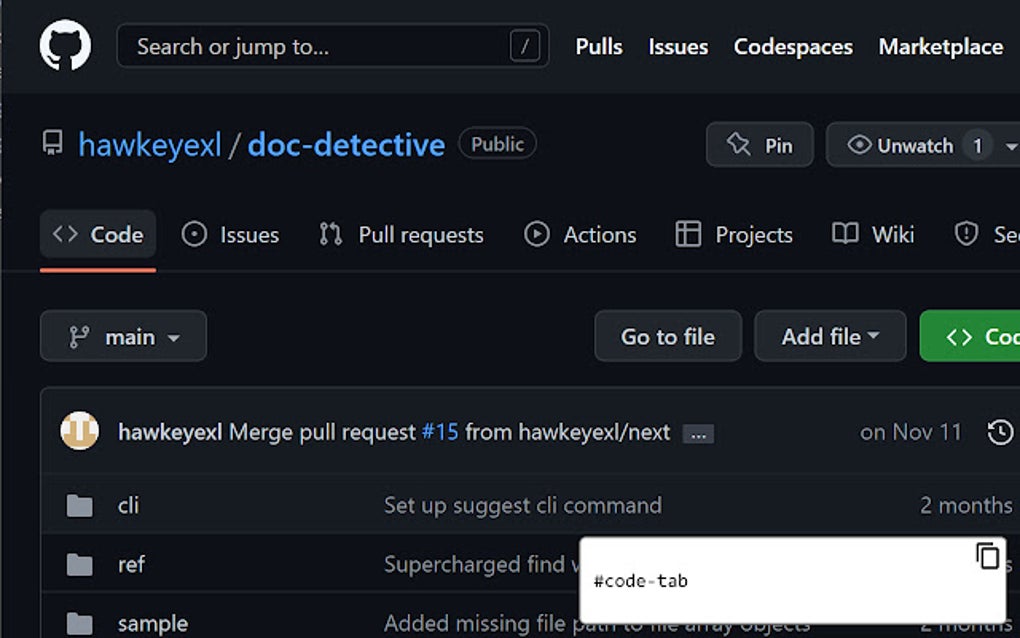
Task: Click the search or jump to field
Action: pos(330,45)
